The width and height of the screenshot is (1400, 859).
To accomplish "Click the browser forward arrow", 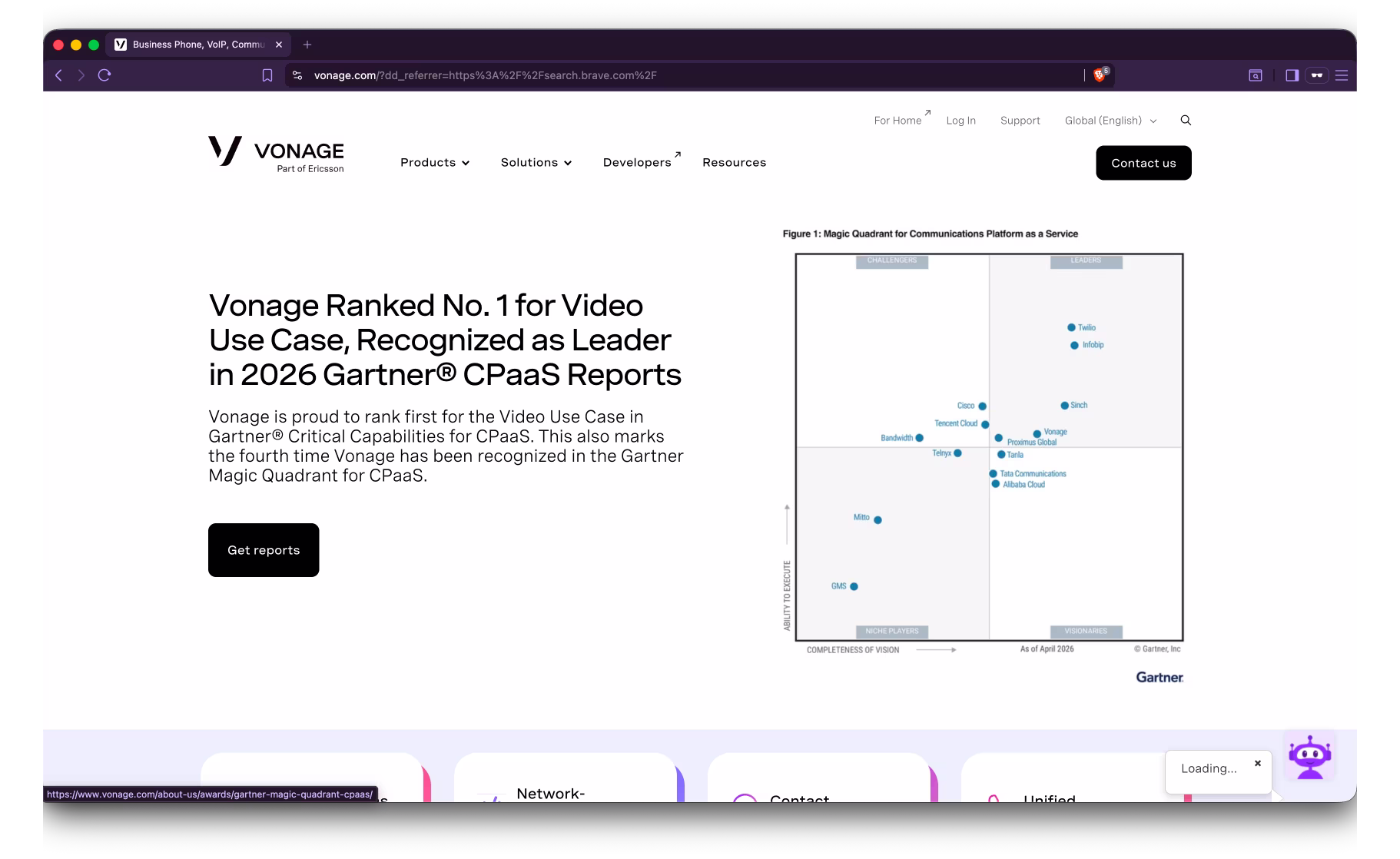I will pyautogui.click(x=81, y=75).
